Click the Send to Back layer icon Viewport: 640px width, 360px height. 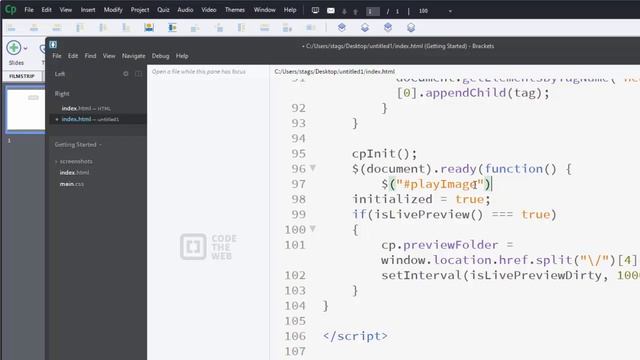point(411,27)
